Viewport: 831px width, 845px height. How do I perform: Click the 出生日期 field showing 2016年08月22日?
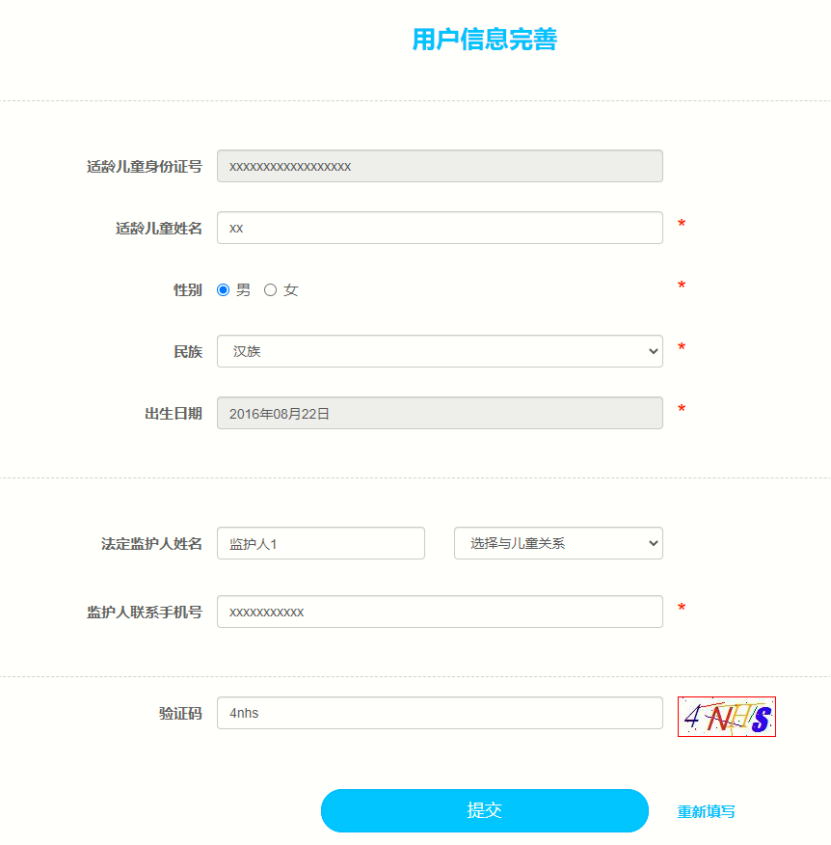coord(439,413)
